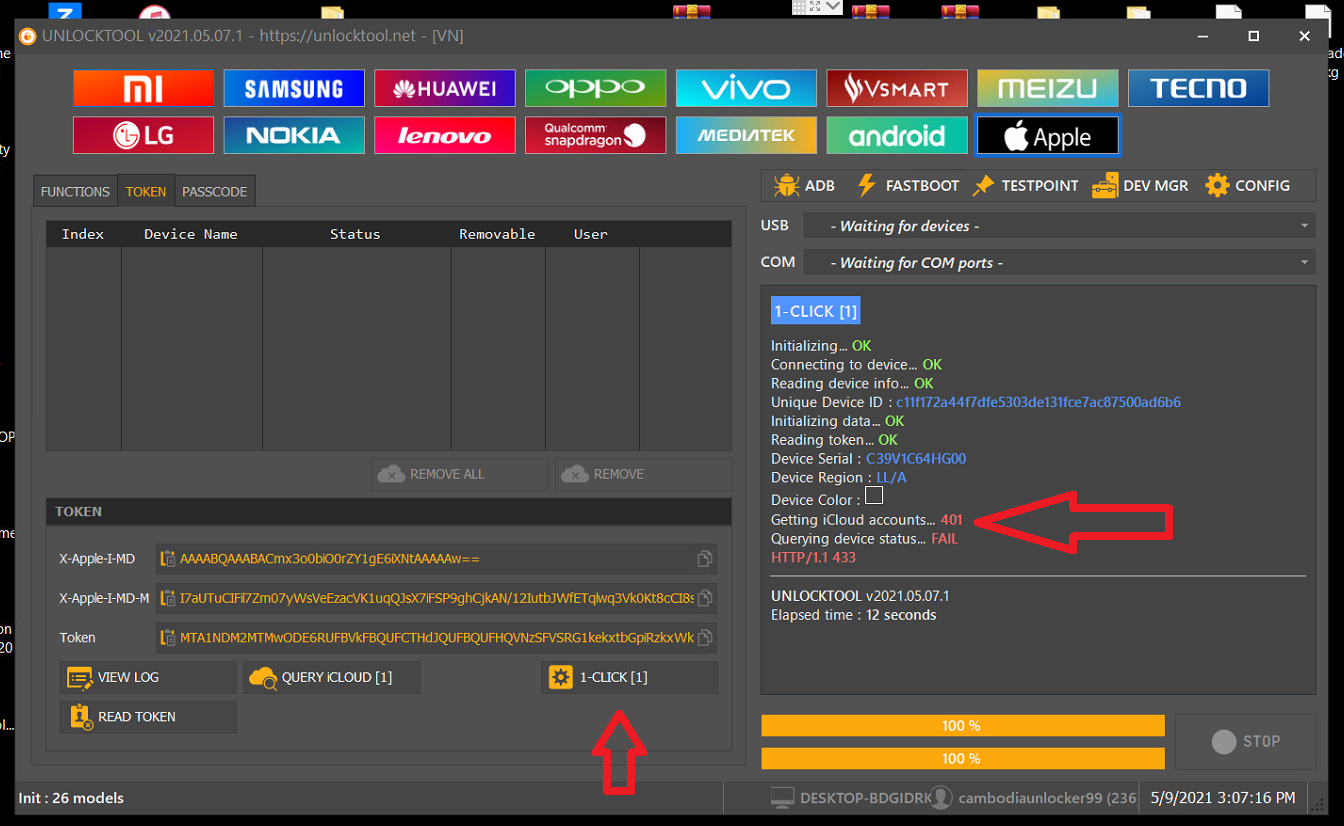Select the Samsung brand tile
Screen dimensions: 1344x826
click(294, 88)
